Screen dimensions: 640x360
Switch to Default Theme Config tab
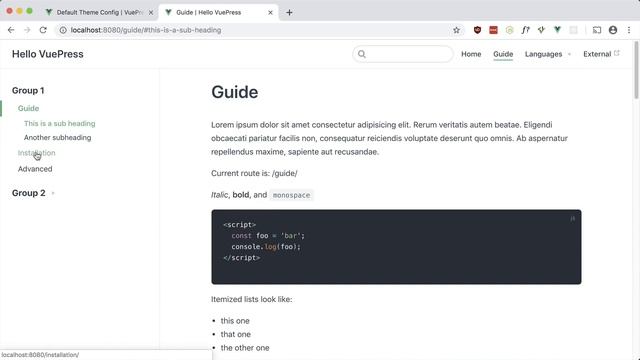point(100,13)
